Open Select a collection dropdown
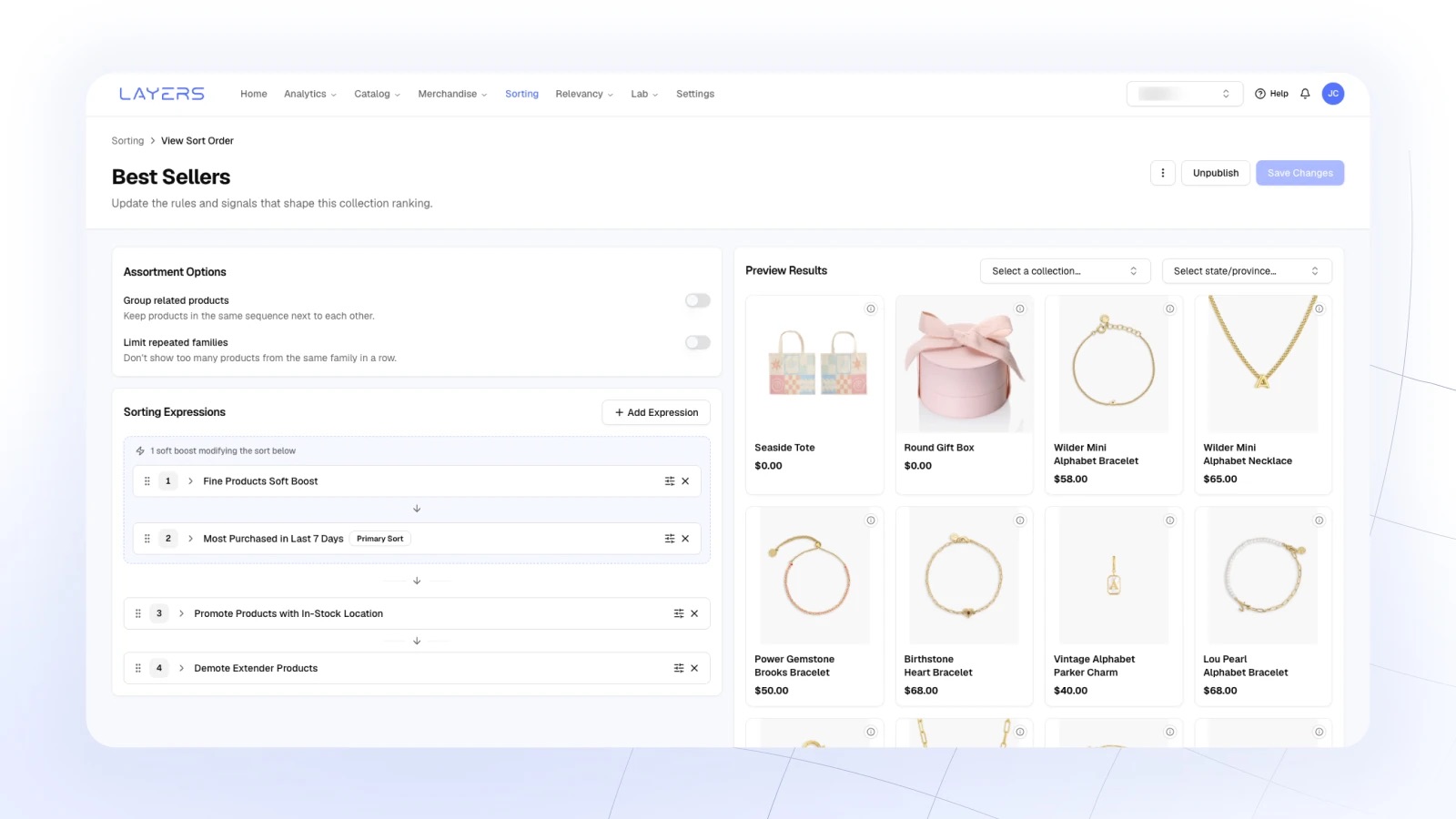Image resolution: width=1456 pixels, height=819 pixels. (1065, 271)
